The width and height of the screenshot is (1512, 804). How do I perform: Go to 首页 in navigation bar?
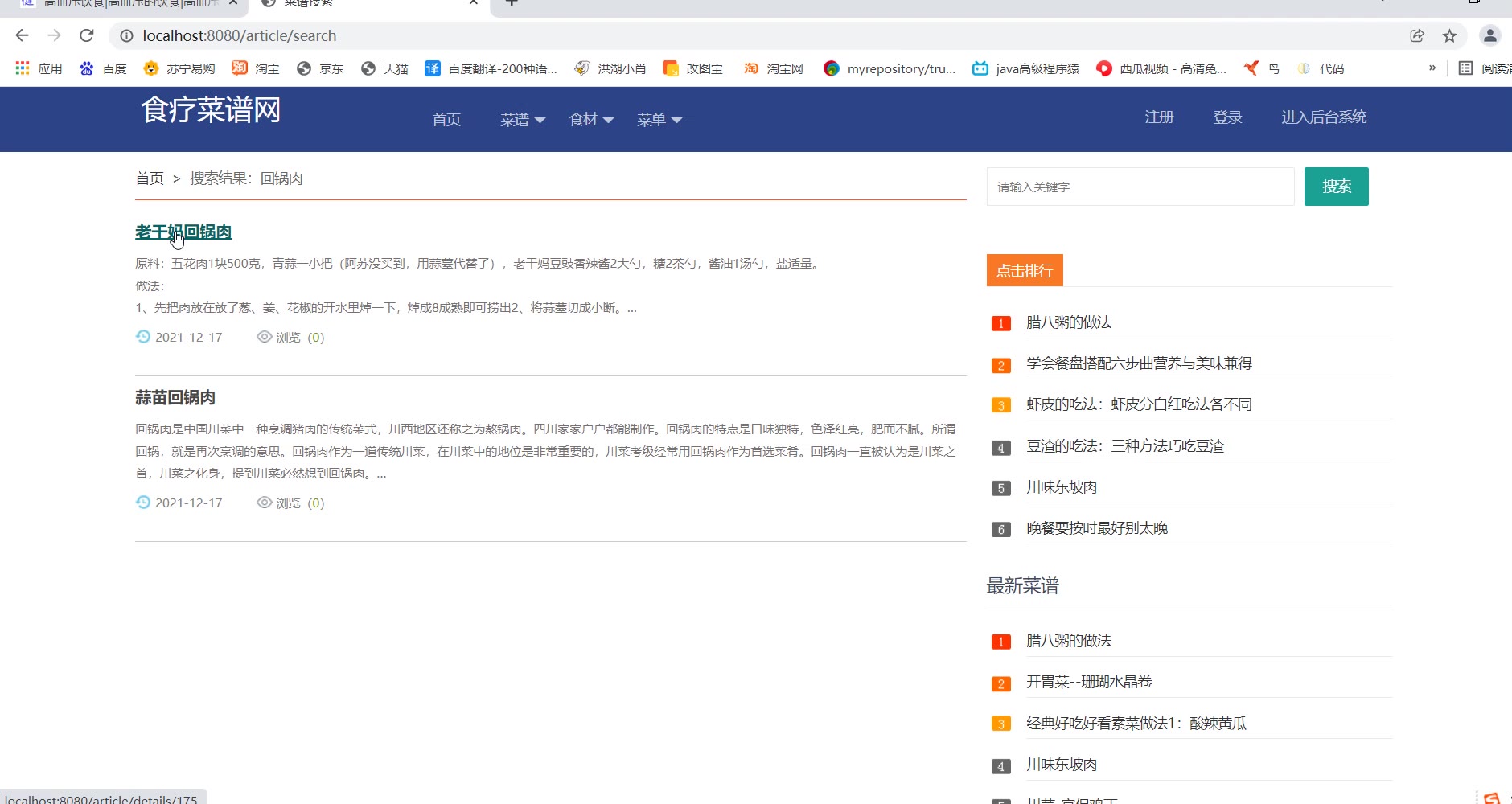click(446, 120)
